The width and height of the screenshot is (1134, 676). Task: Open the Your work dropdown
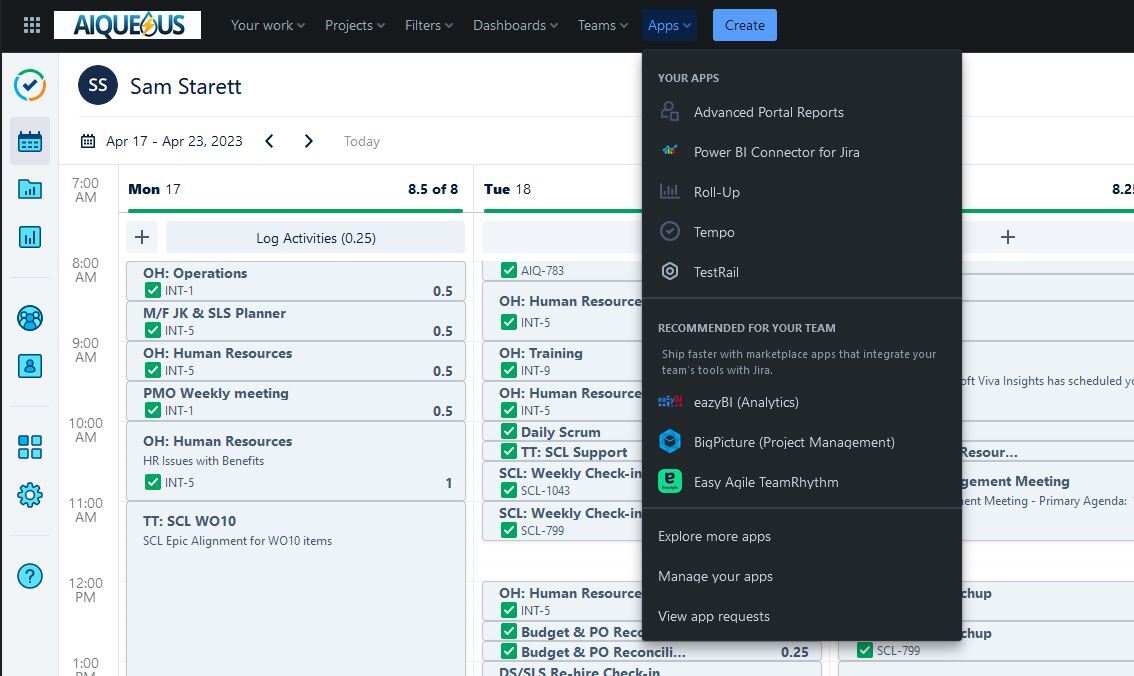pos(267,26)
